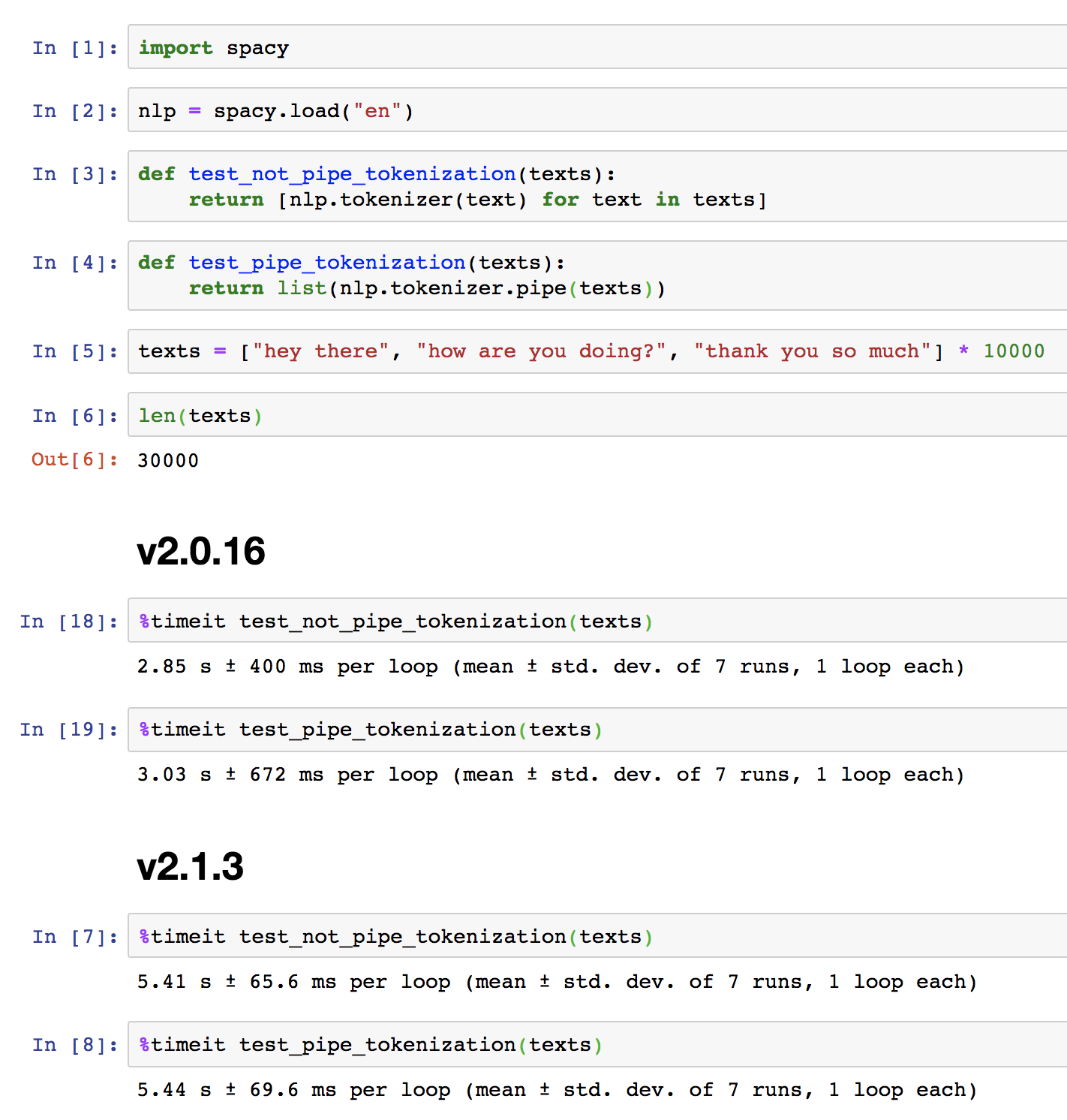The height and width of the screenshot is (1120, 1067).
Task: Select the In [7] timeit cell under v2.1.3
Action: [x=394, y=936]
